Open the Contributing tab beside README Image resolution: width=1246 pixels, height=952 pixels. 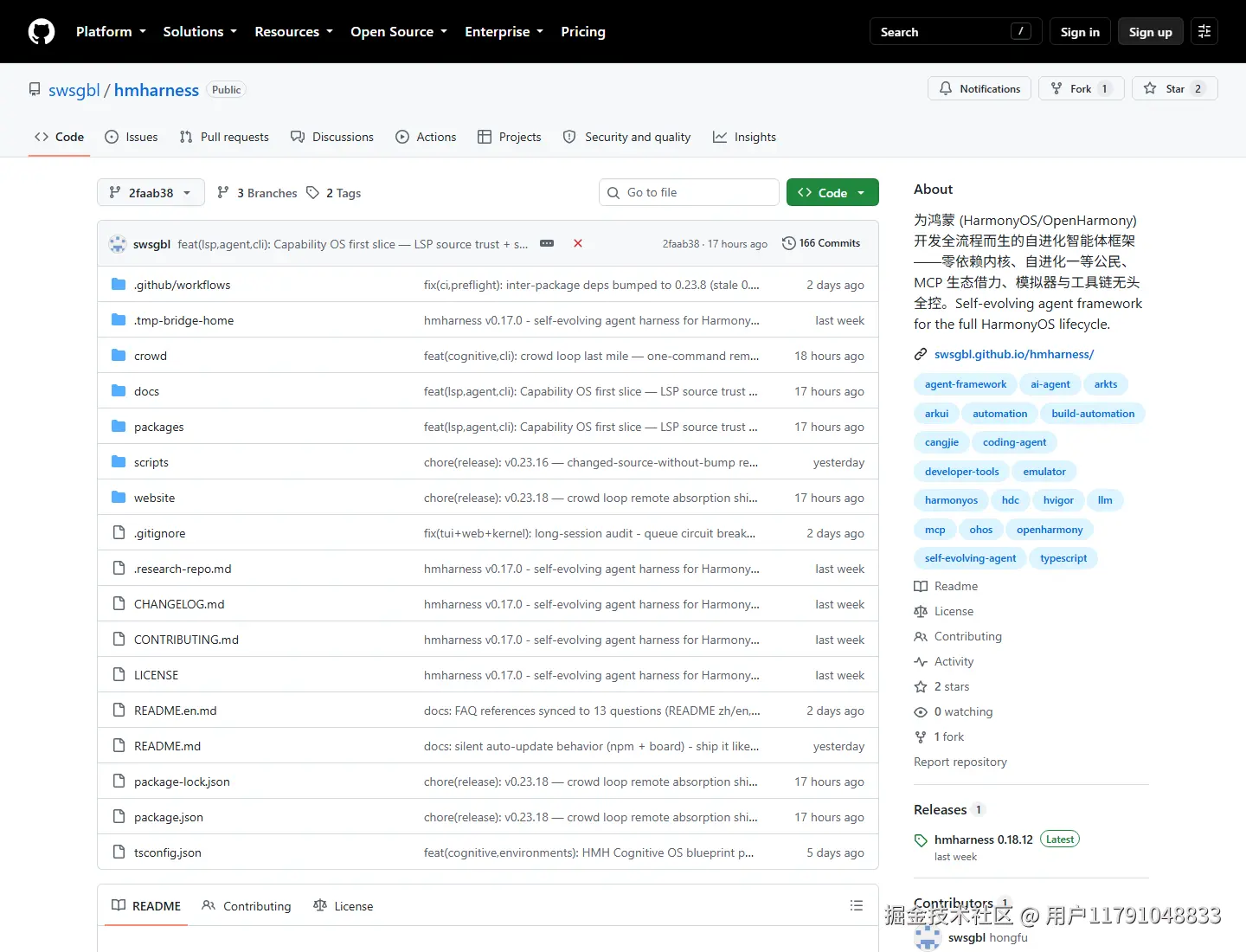click(247, 906)
